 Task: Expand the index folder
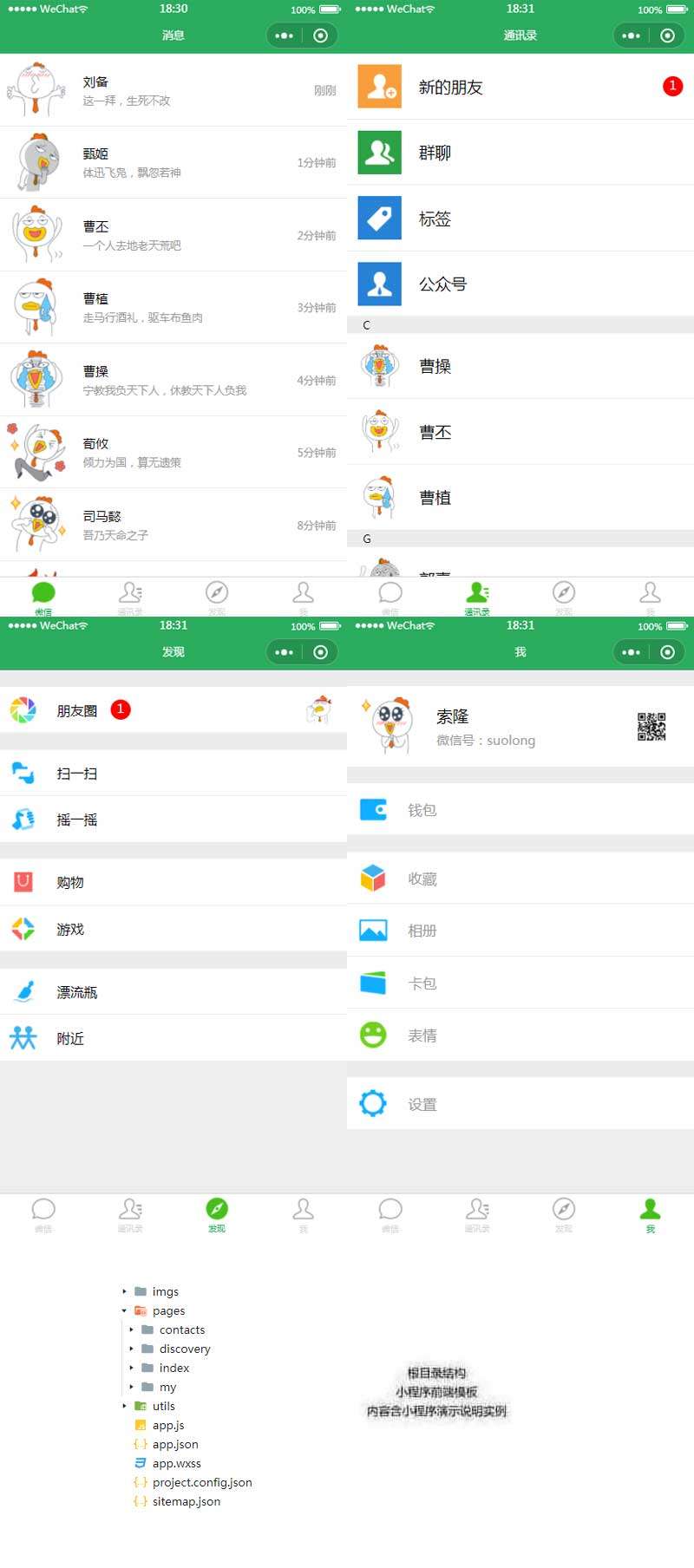(131, 1368)
